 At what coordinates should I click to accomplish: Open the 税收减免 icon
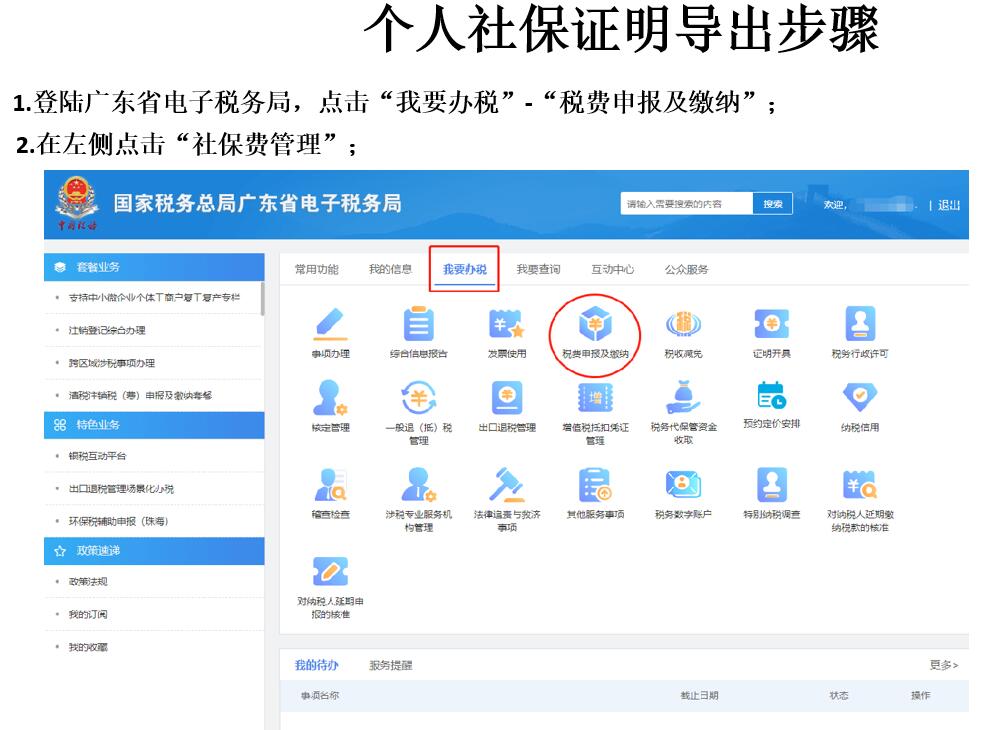point(683,326)
